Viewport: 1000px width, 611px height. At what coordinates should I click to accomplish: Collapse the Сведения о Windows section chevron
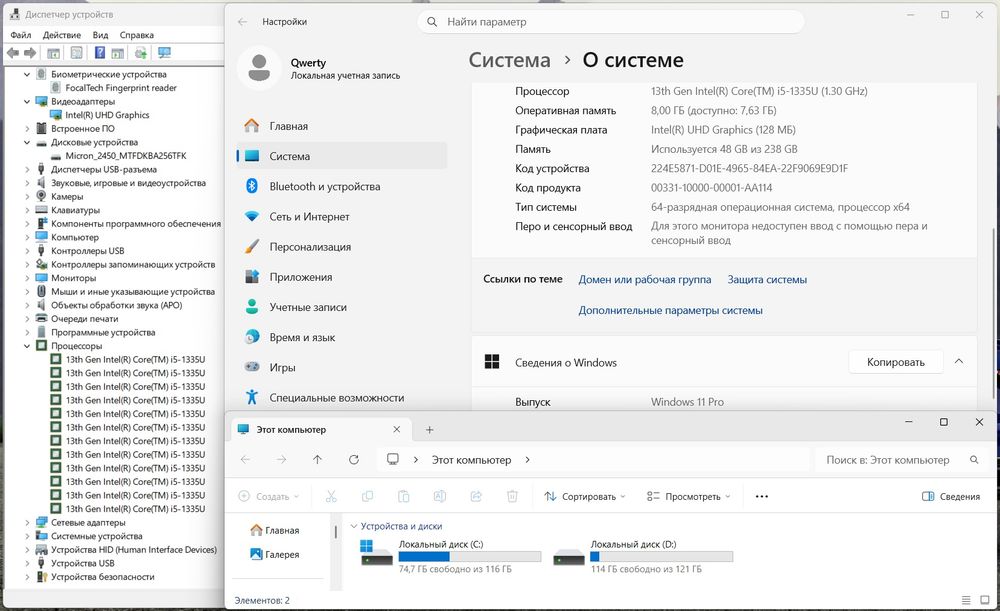click(x=959, y=362)
